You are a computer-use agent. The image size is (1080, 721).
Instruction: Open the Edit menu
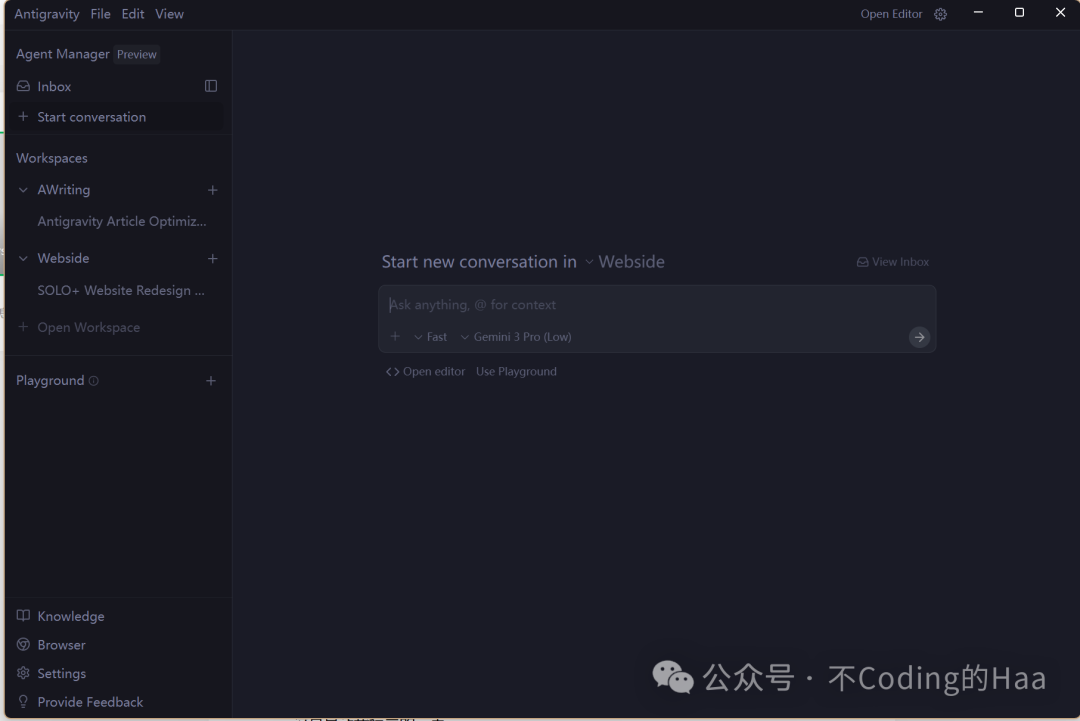click(133, 14)
